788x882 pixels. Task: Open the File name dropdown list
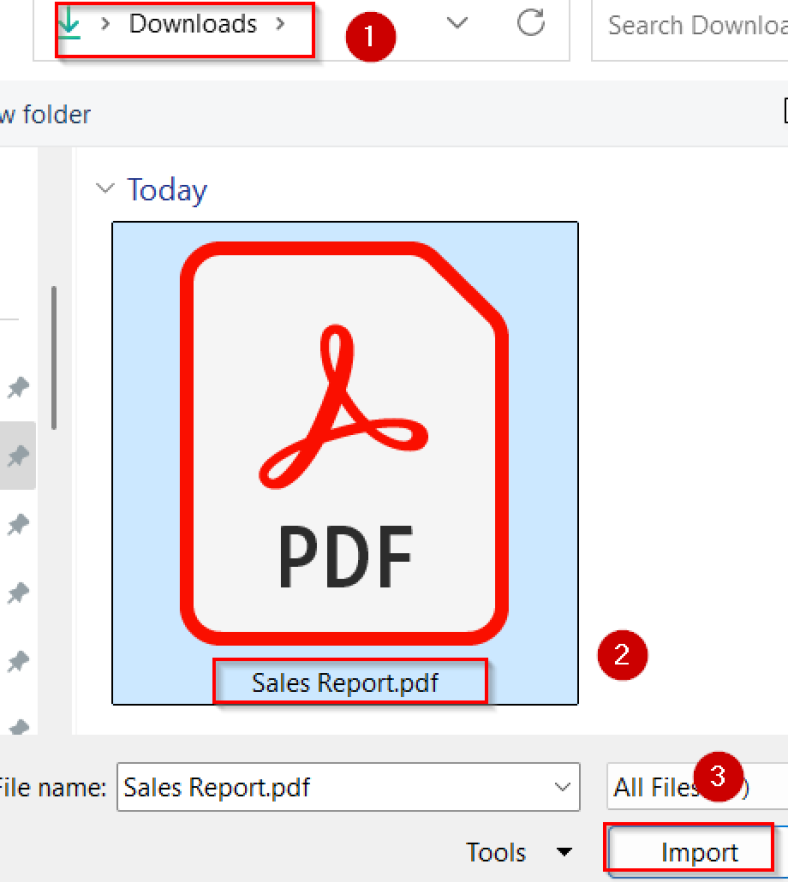[x=561, y=788]
